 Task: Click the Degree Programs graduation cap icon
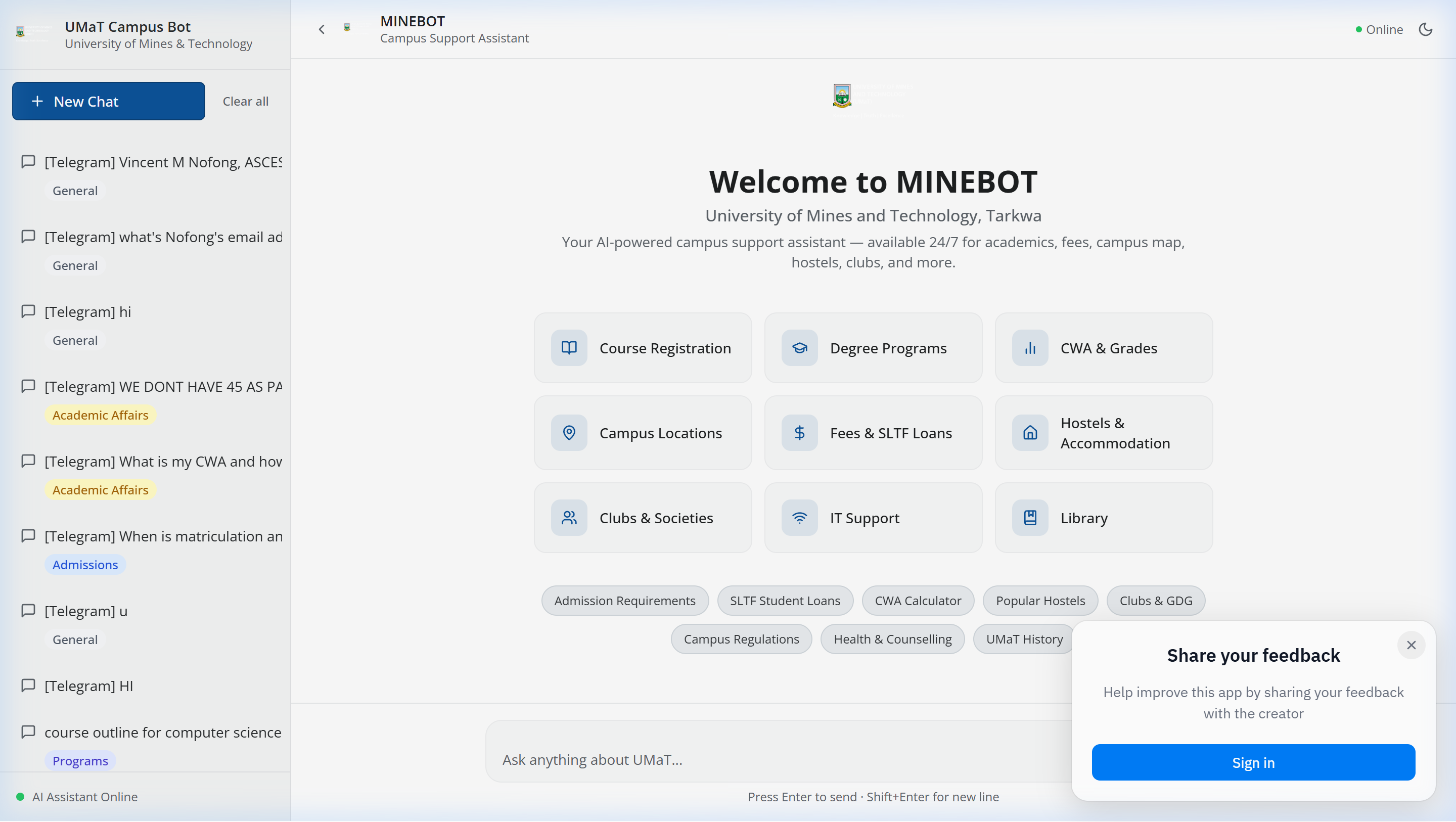[x=800, y=348]
